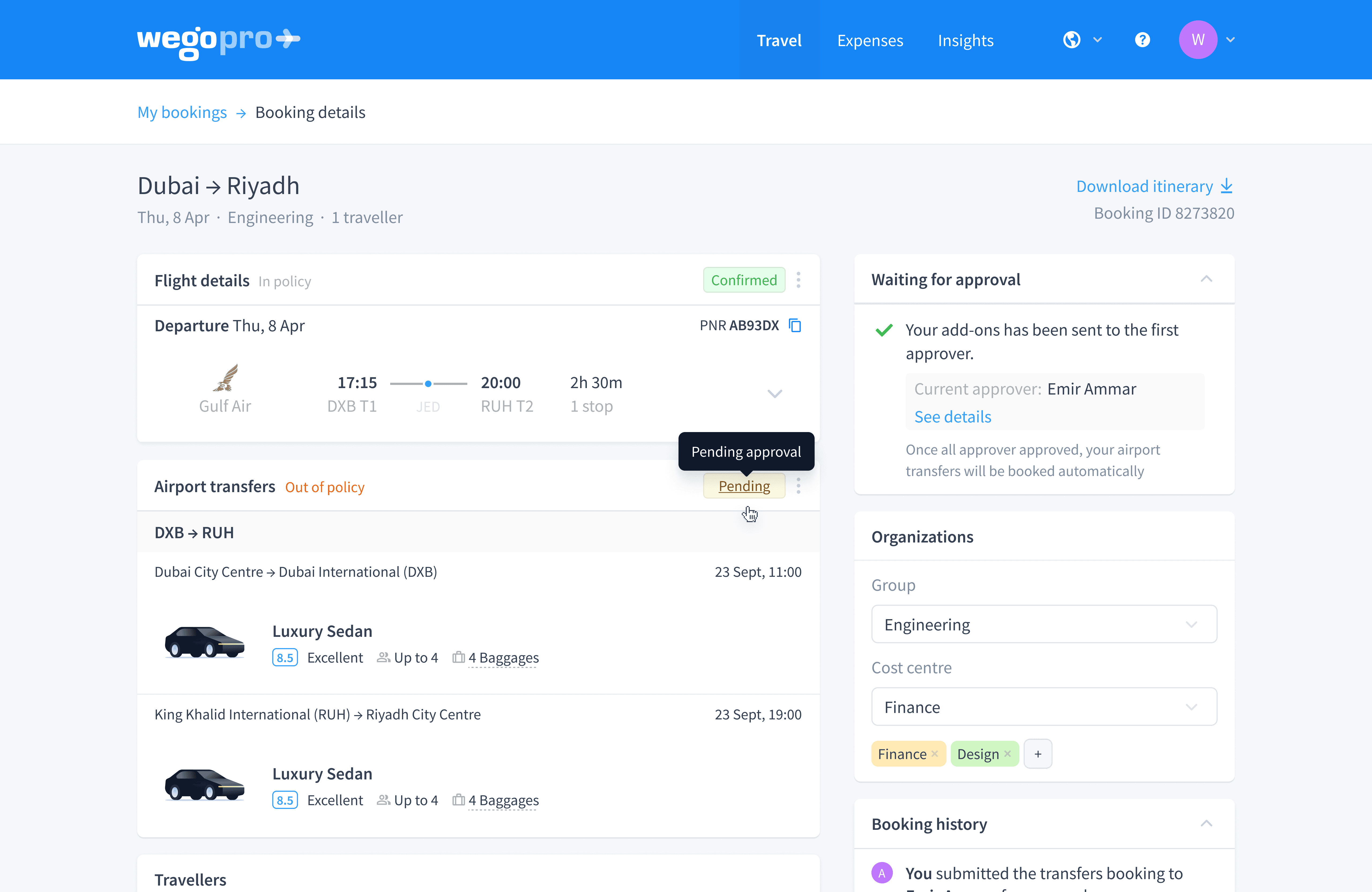Viewport: 1372px width, 892px height.
Task: Click the King Khalid International transfer route
Action: point(318,714)
